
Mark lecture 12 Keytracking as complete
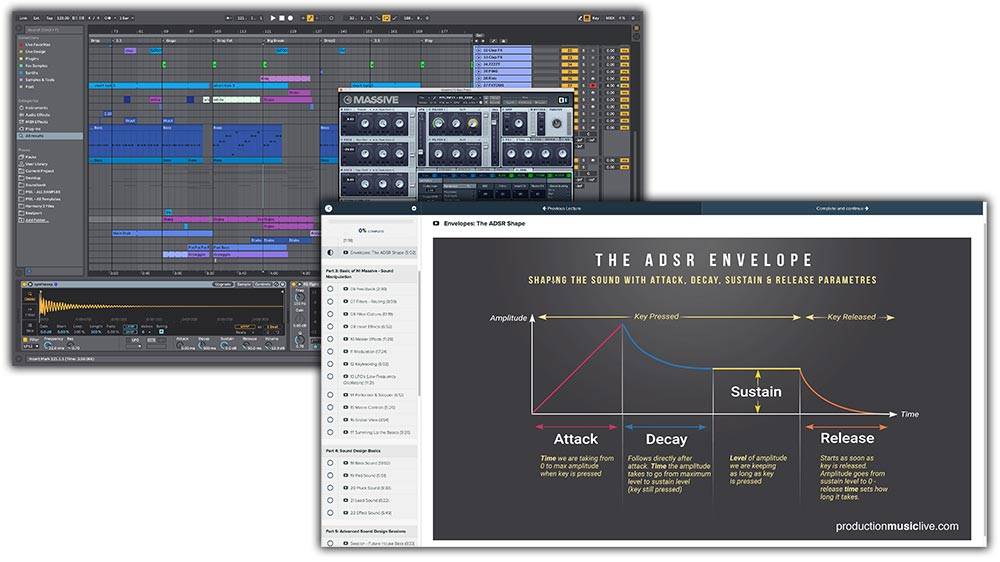tap(330, 364)
